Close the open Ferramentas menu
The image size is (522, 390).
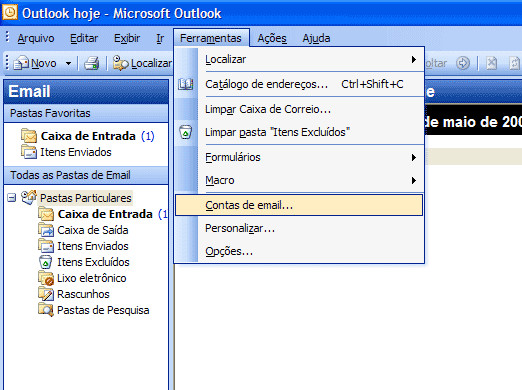211,38
